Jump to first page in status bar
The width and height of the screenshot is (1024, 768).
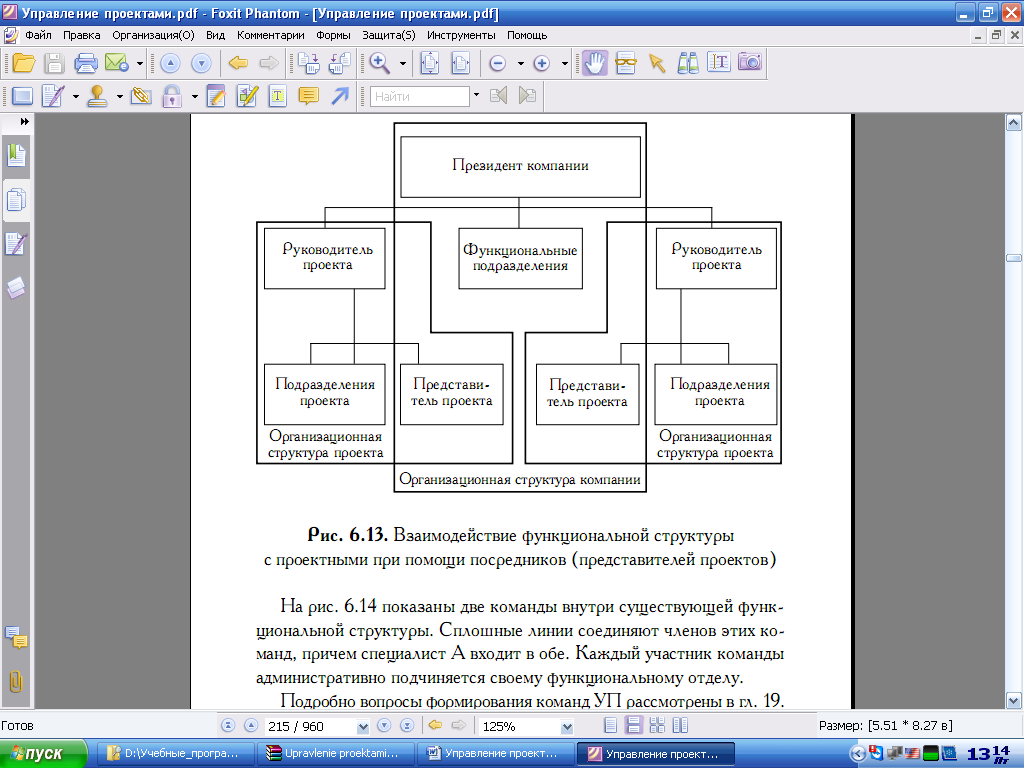[228, 726]
